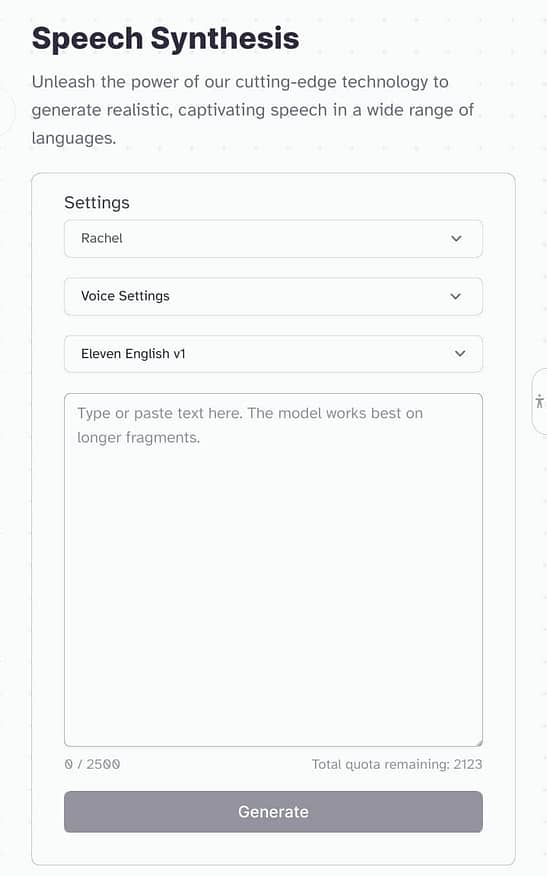Click the chevron arrow beside Voice Settings
Image resolution: width=547 pixels, height=876 pixels.
coord(456,296)
